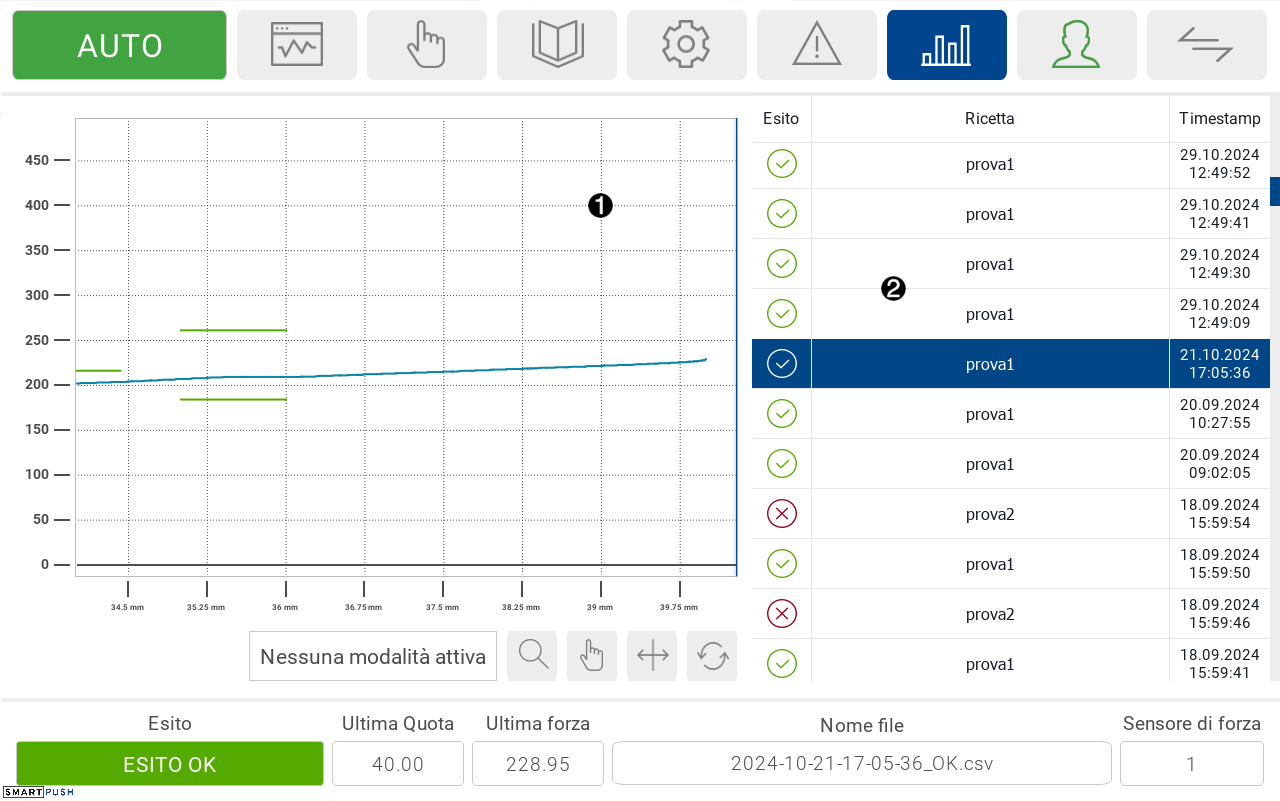Select the prova1 row from 29.10.2024 12:49:52

[x=989, y=164]
